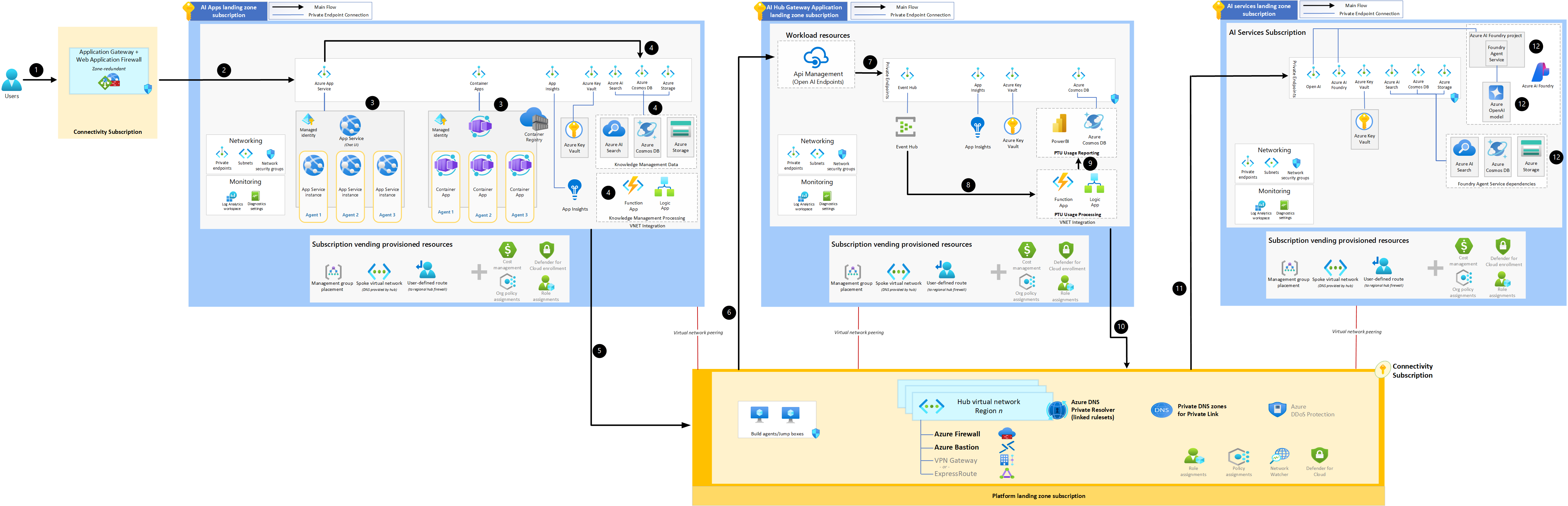Click the Azure Firewall icon
Image resolution: width=1568 pixels, height=506 pixels.
point(1007,434)
